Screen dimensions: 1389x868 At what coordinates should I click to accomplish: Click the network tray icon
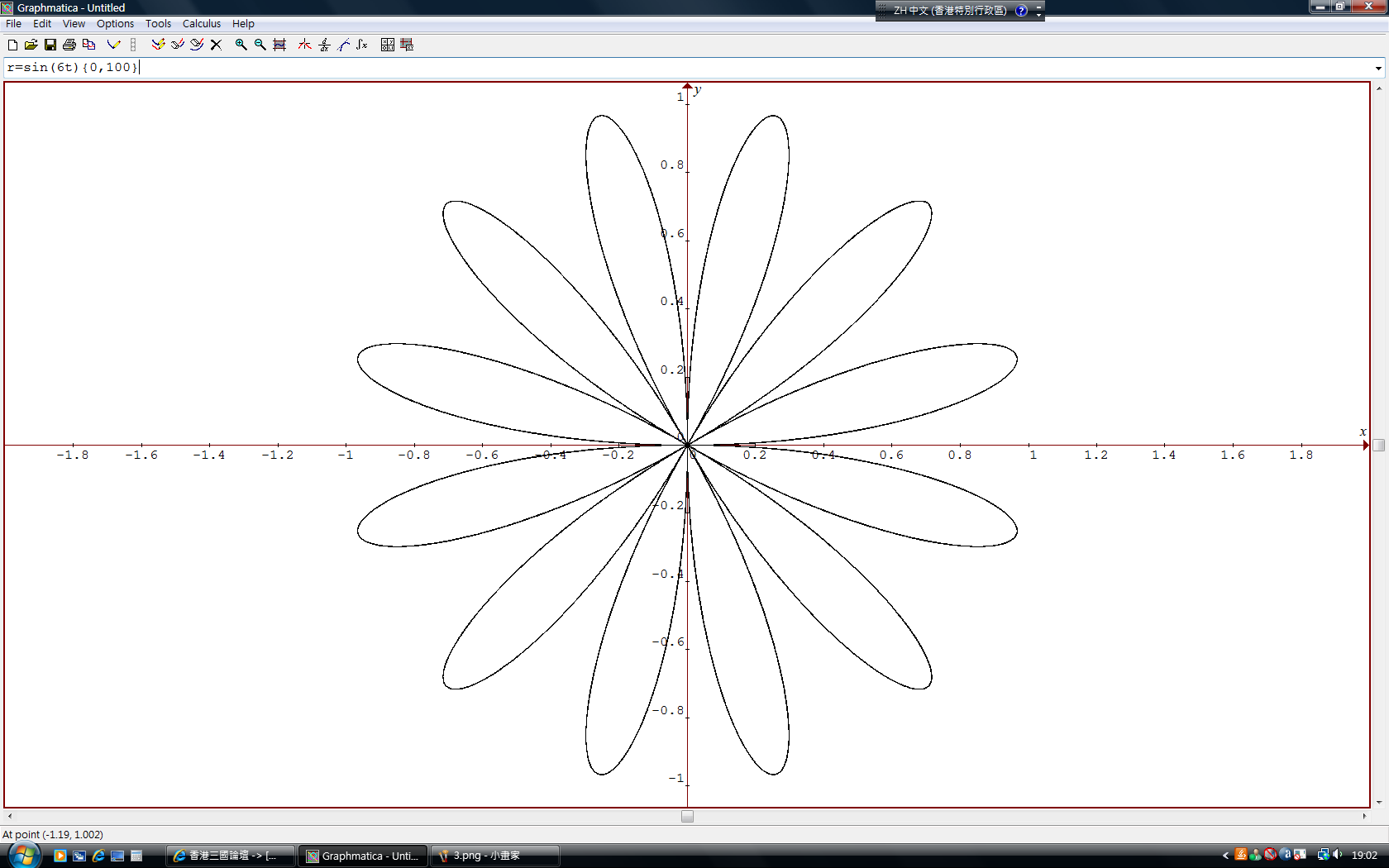[1323, 856]
